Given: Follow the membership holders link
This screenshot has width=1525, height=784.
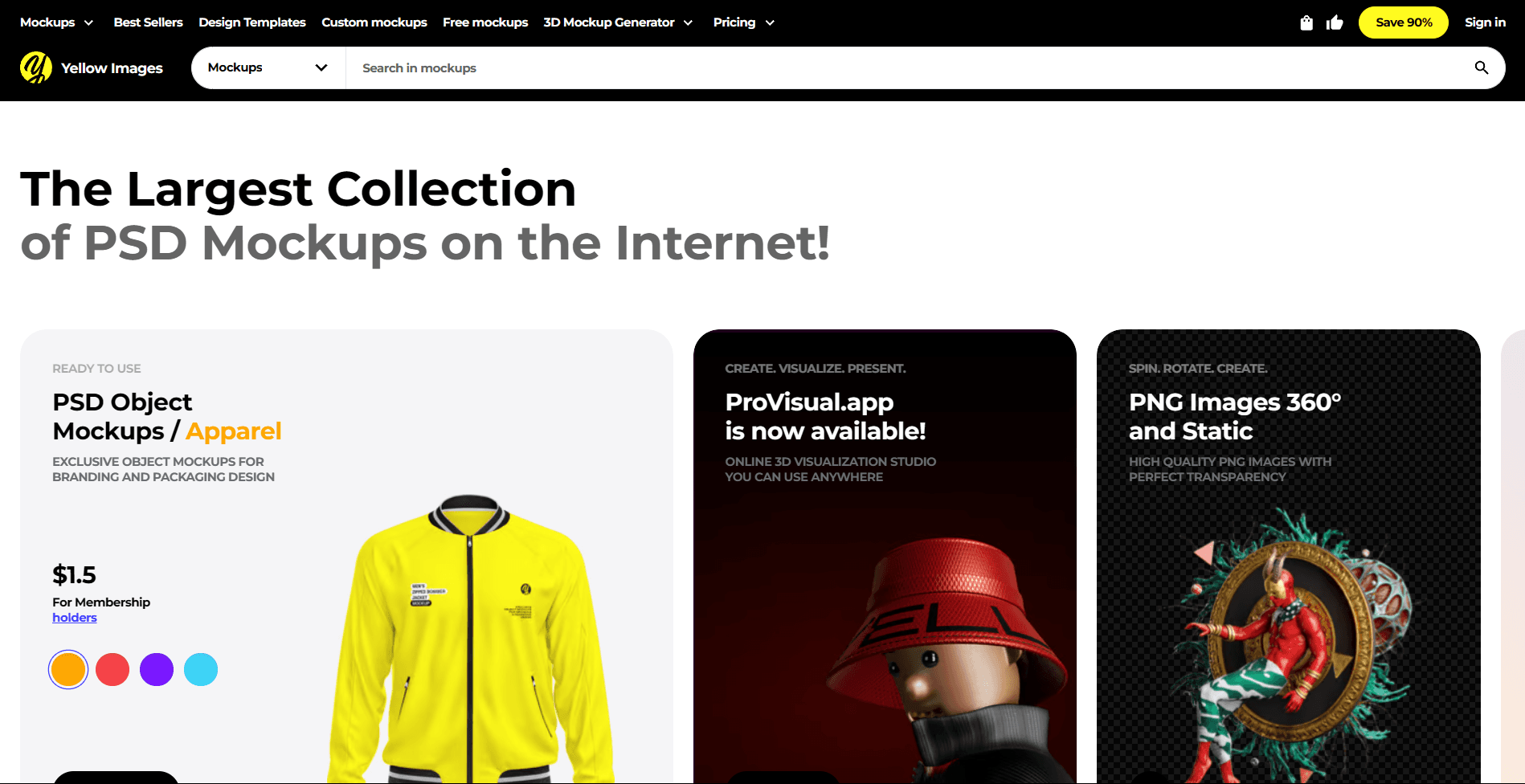Looking at the screenshot, I should tap(75, 617).
